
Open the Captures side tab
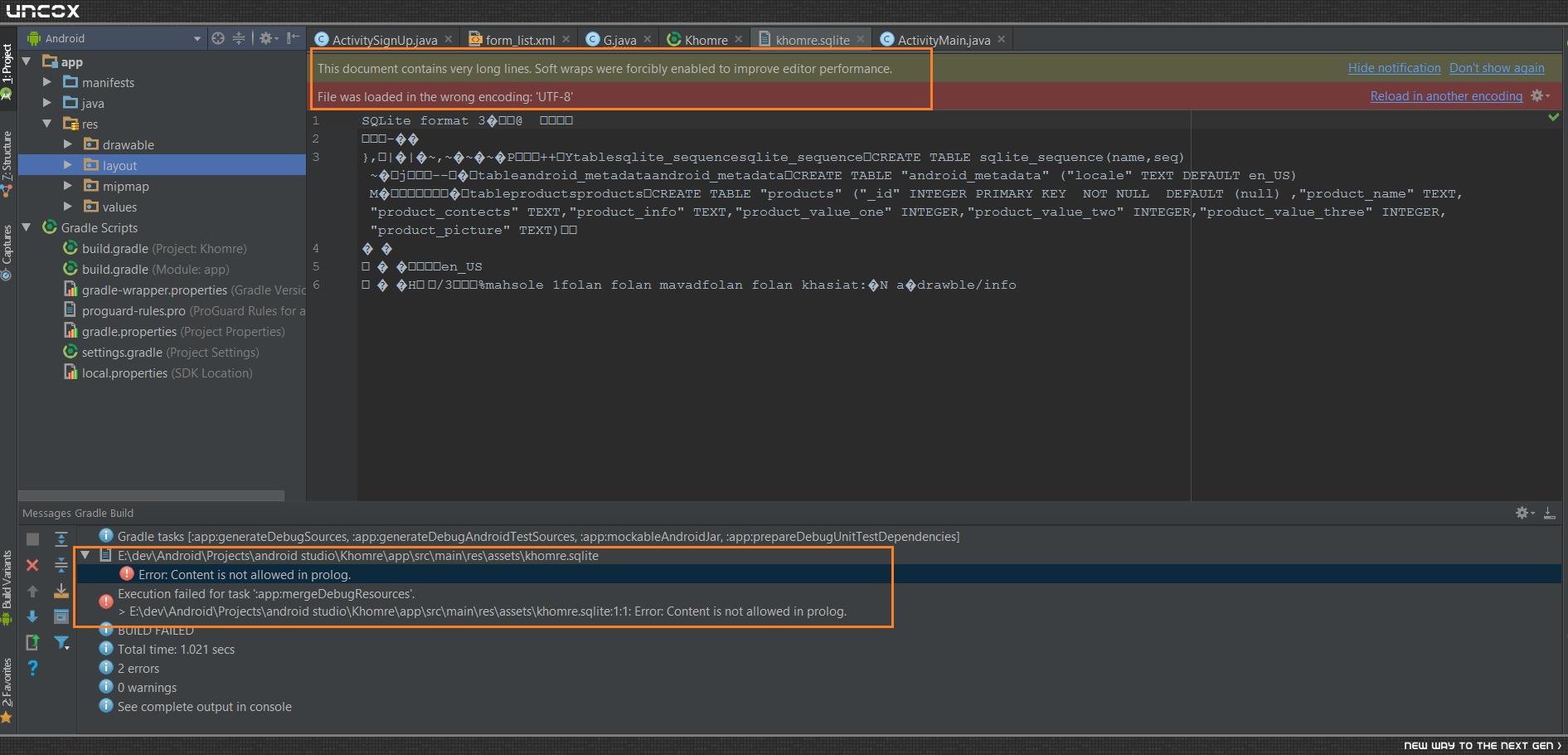point(7,253)
